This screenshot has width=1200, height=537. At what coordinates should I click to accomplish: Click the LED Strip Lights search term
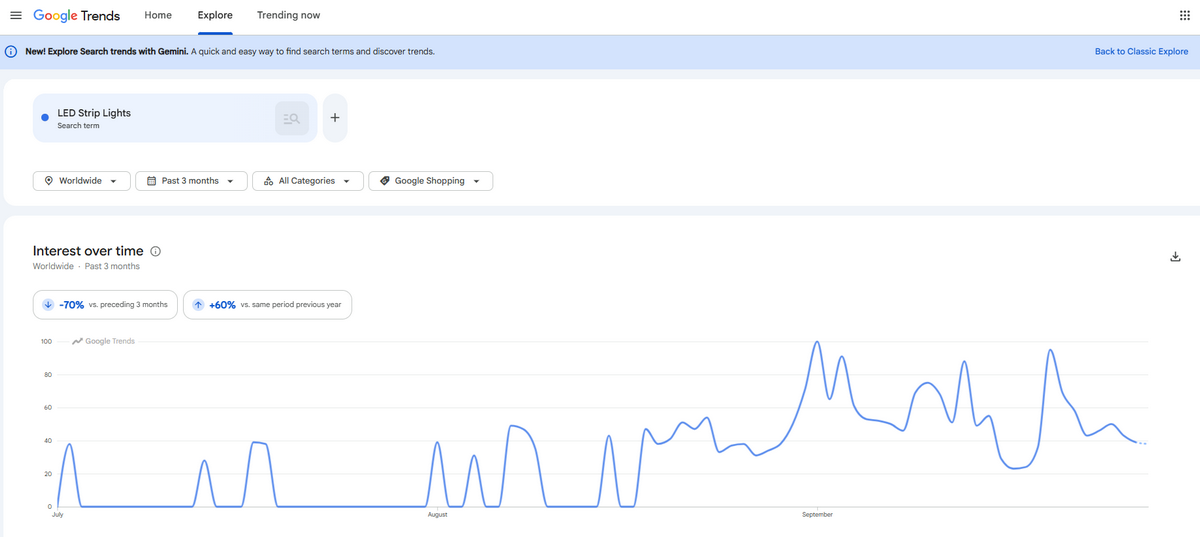tap(94, 113)
